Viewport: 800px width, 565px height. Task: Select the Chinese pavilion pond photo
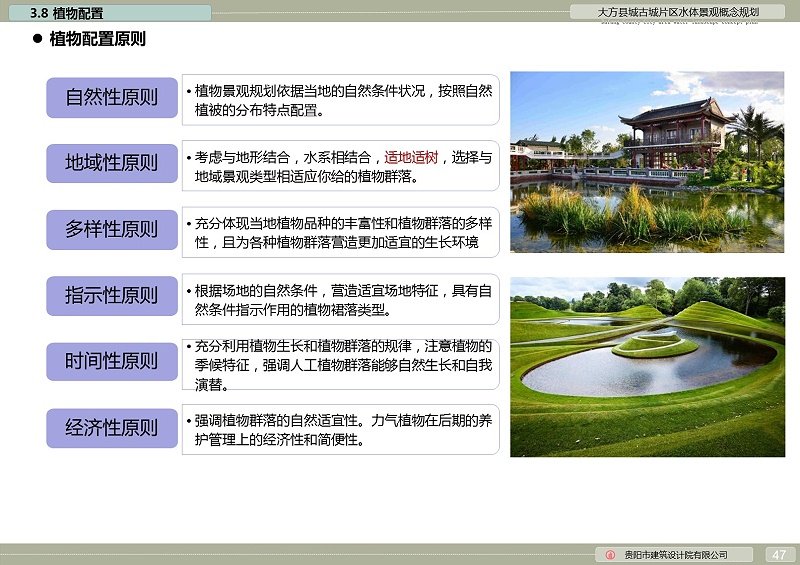[x=647, y=161]
